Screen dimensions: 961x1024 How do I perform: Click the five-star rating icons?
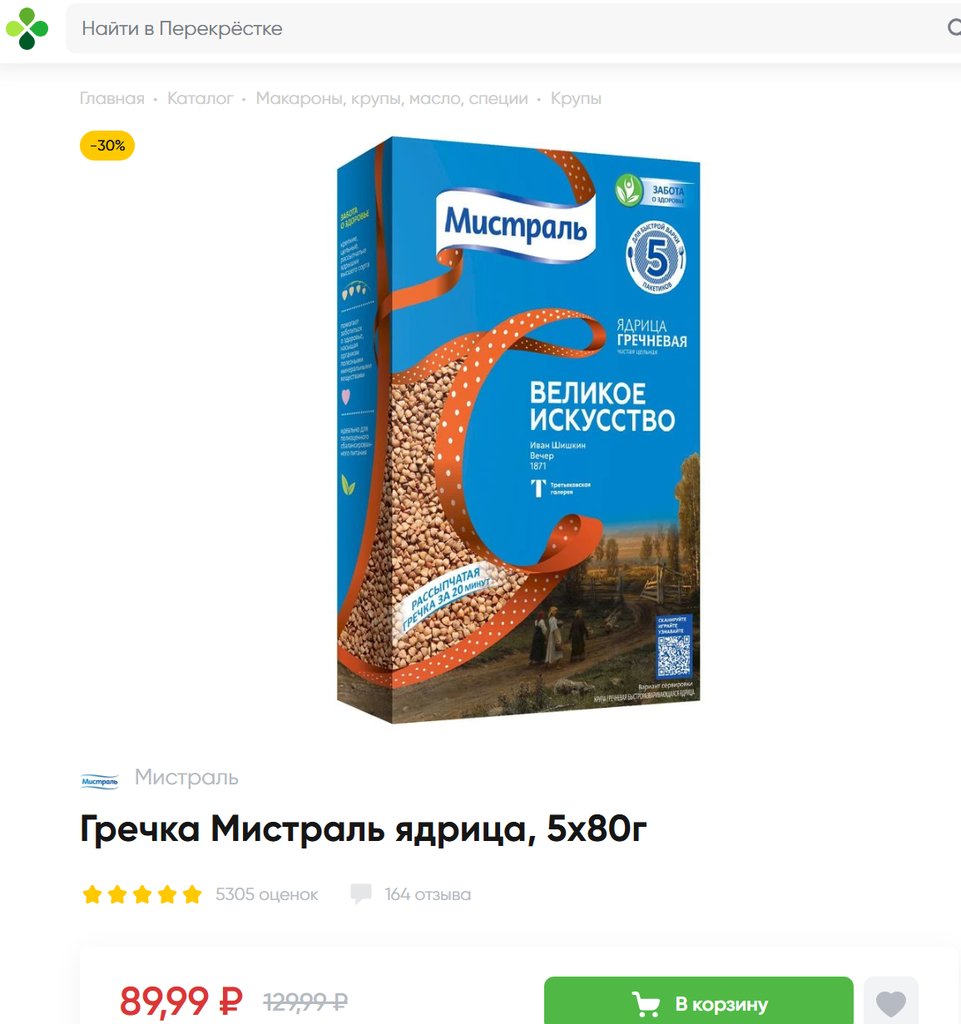142,894
